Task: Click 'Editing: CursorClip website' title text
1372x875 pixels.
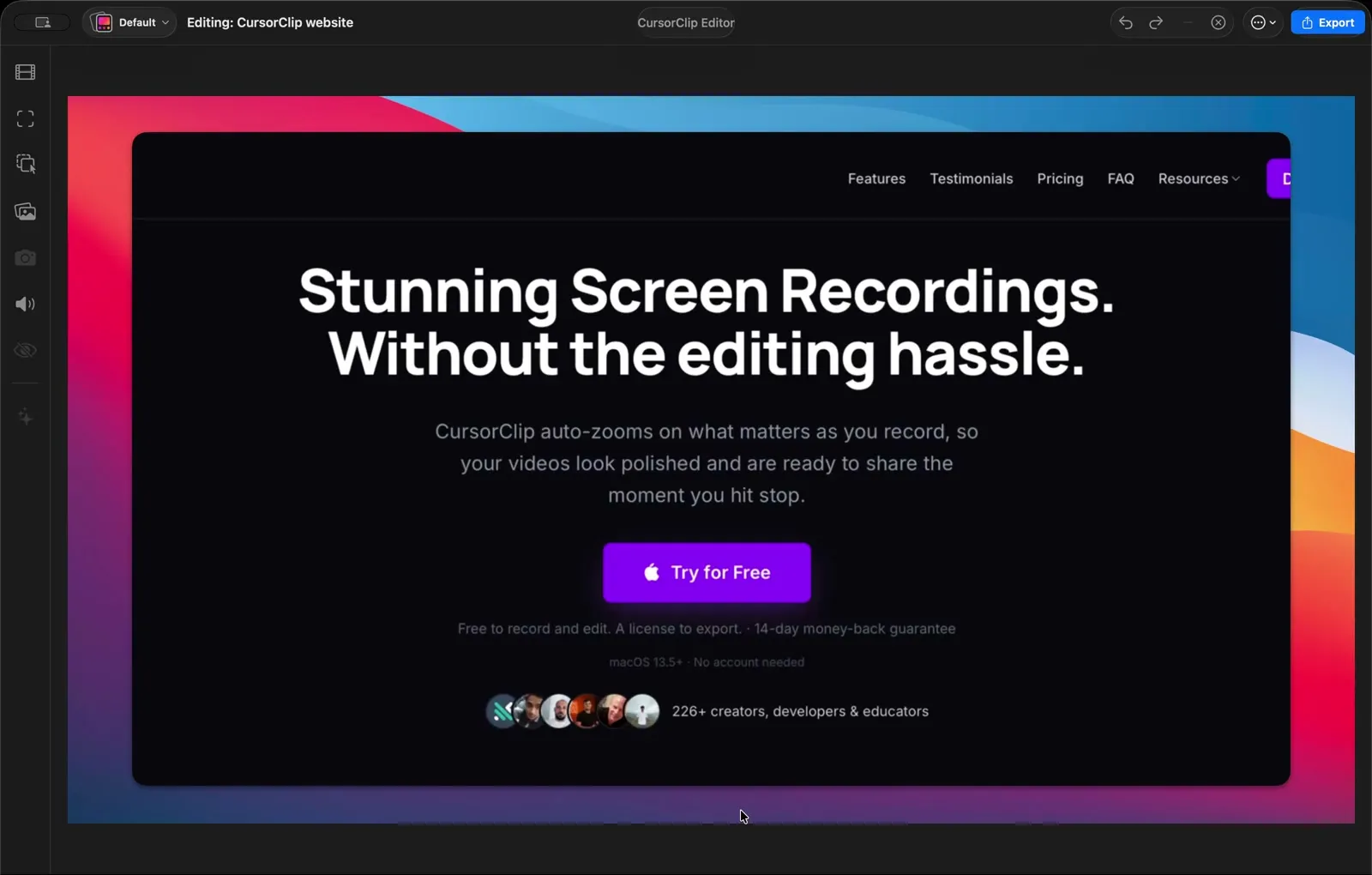Action: tap(270, 22)
